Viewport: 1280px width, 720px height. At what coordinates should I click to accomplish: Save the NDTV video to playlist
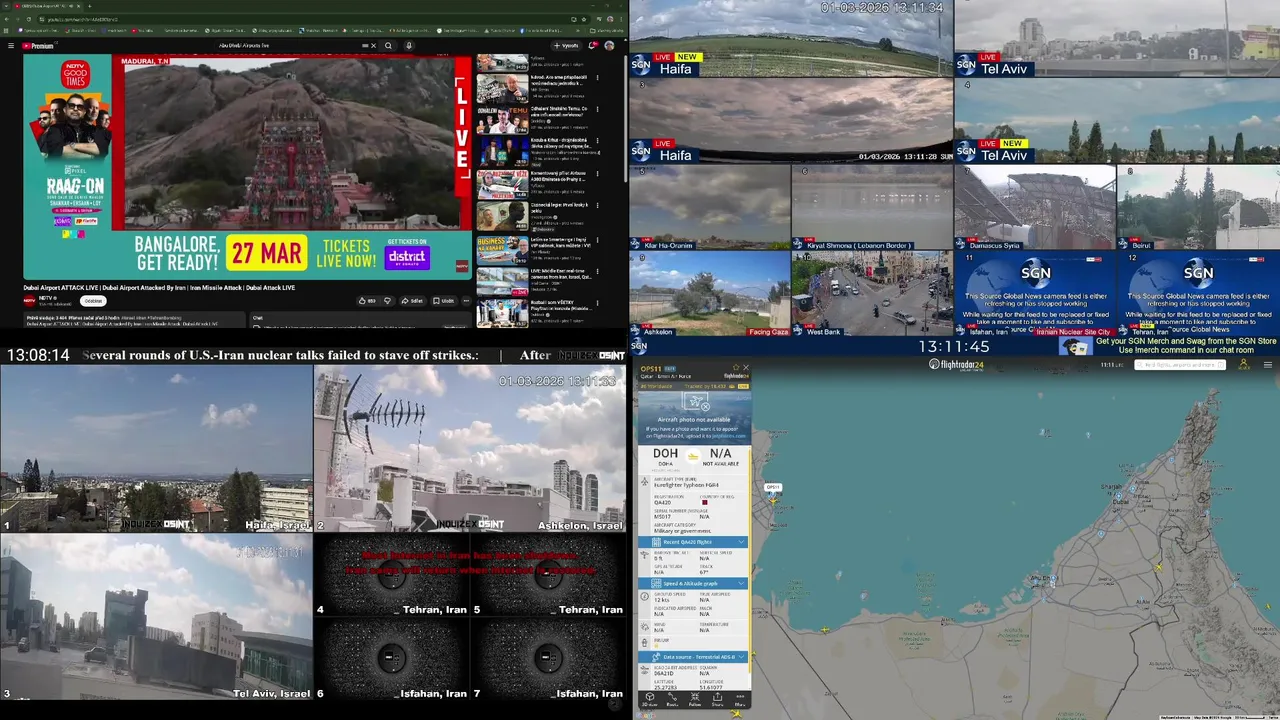coord(443,301)
